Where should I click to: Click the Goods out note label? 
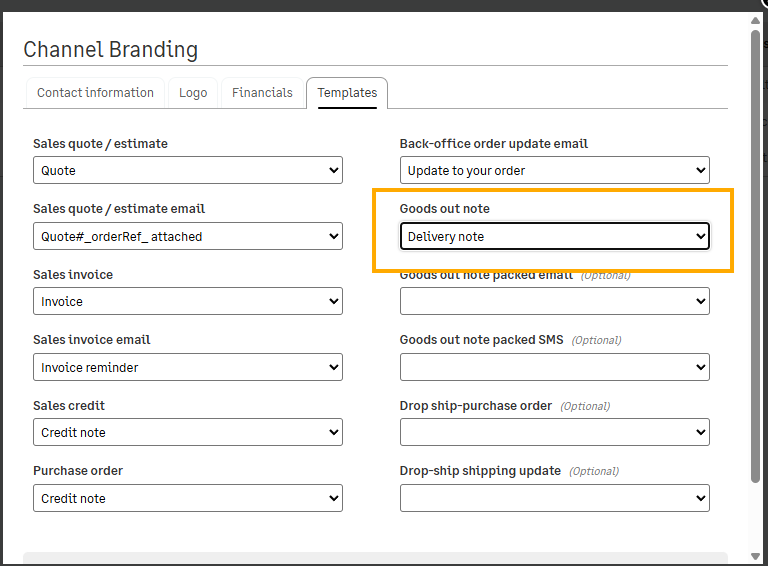click(445, 209)
